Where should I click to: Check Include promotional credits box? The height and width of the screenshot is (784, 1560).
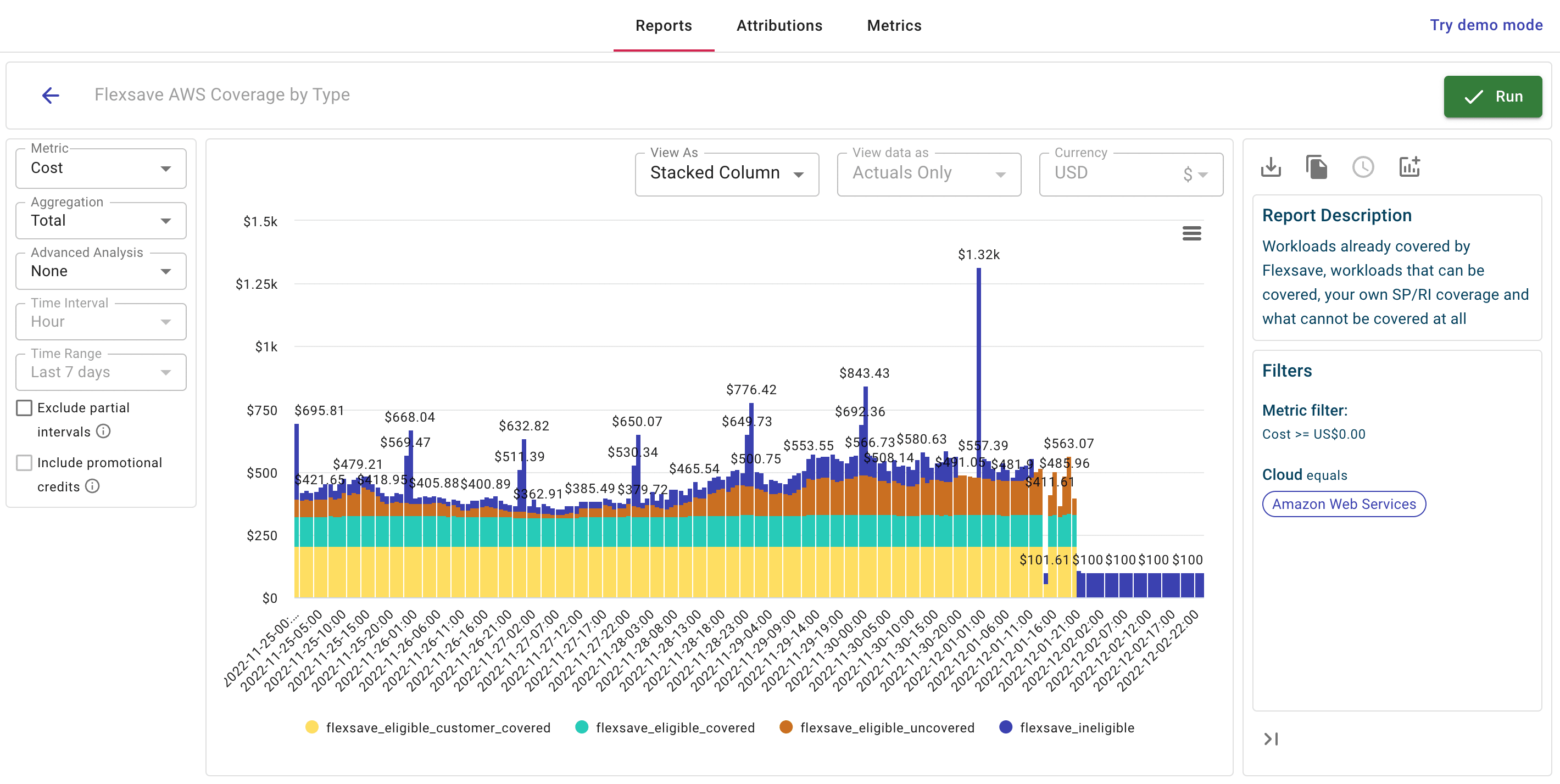point(24,462)
